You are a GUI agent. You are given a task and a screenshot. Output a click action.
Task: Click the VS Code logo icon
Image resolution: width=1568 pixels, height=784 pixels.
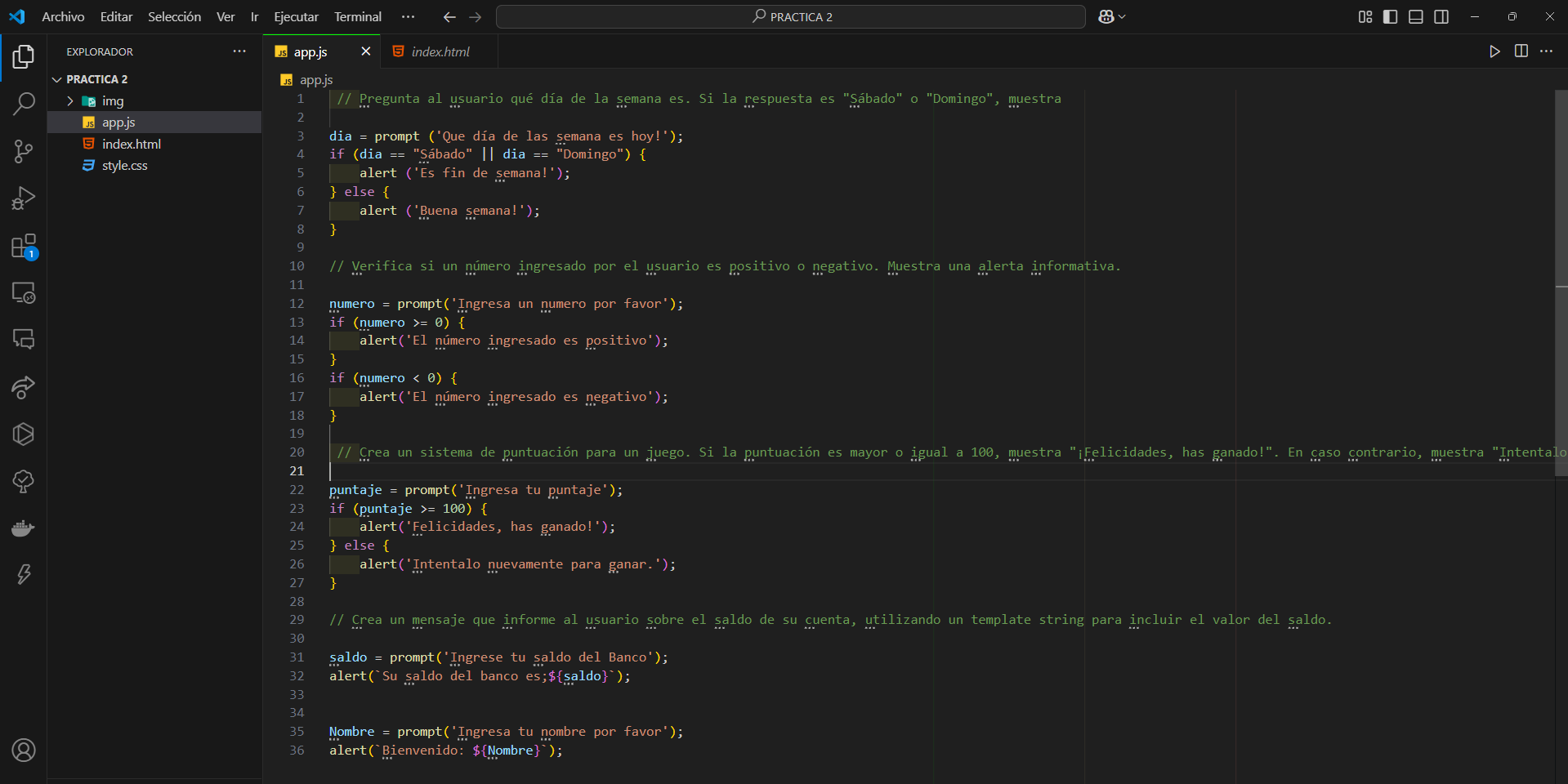click(17, 16)
